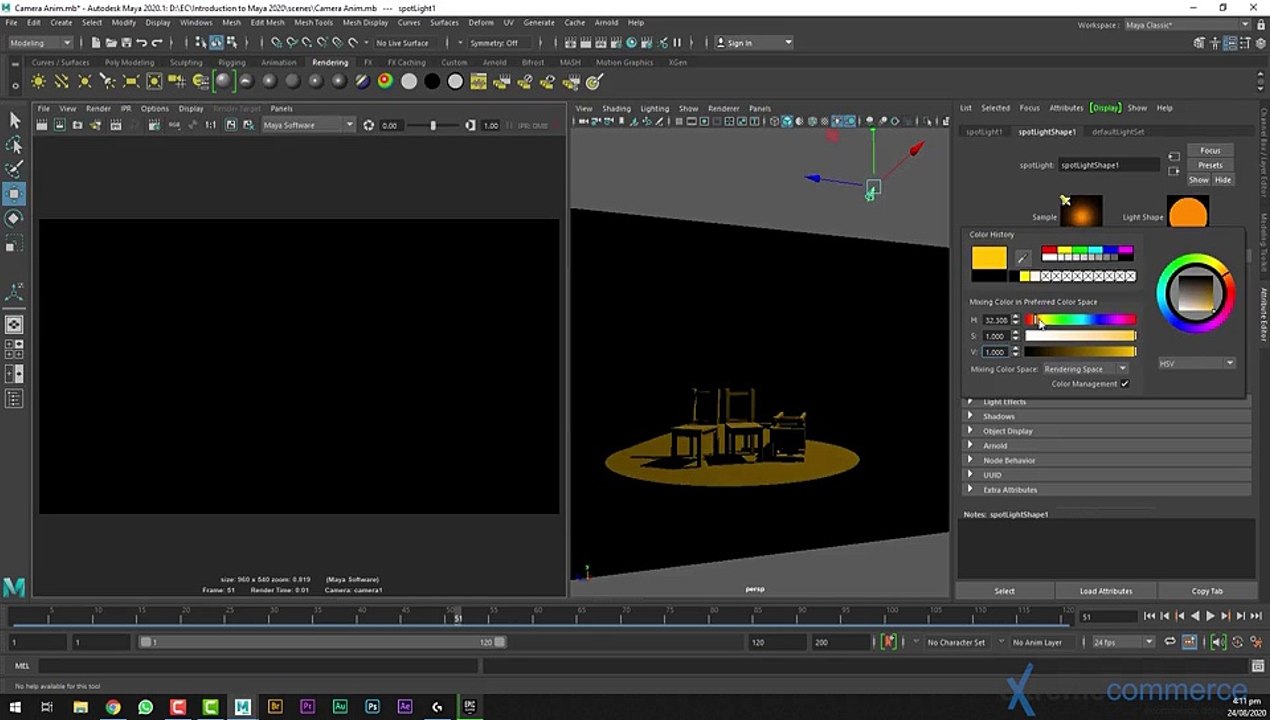The height and width of the screenshot is (720, 1270).
Task: Click the Blinn material sphere shelf icon
Action: (x=270, y=82)
